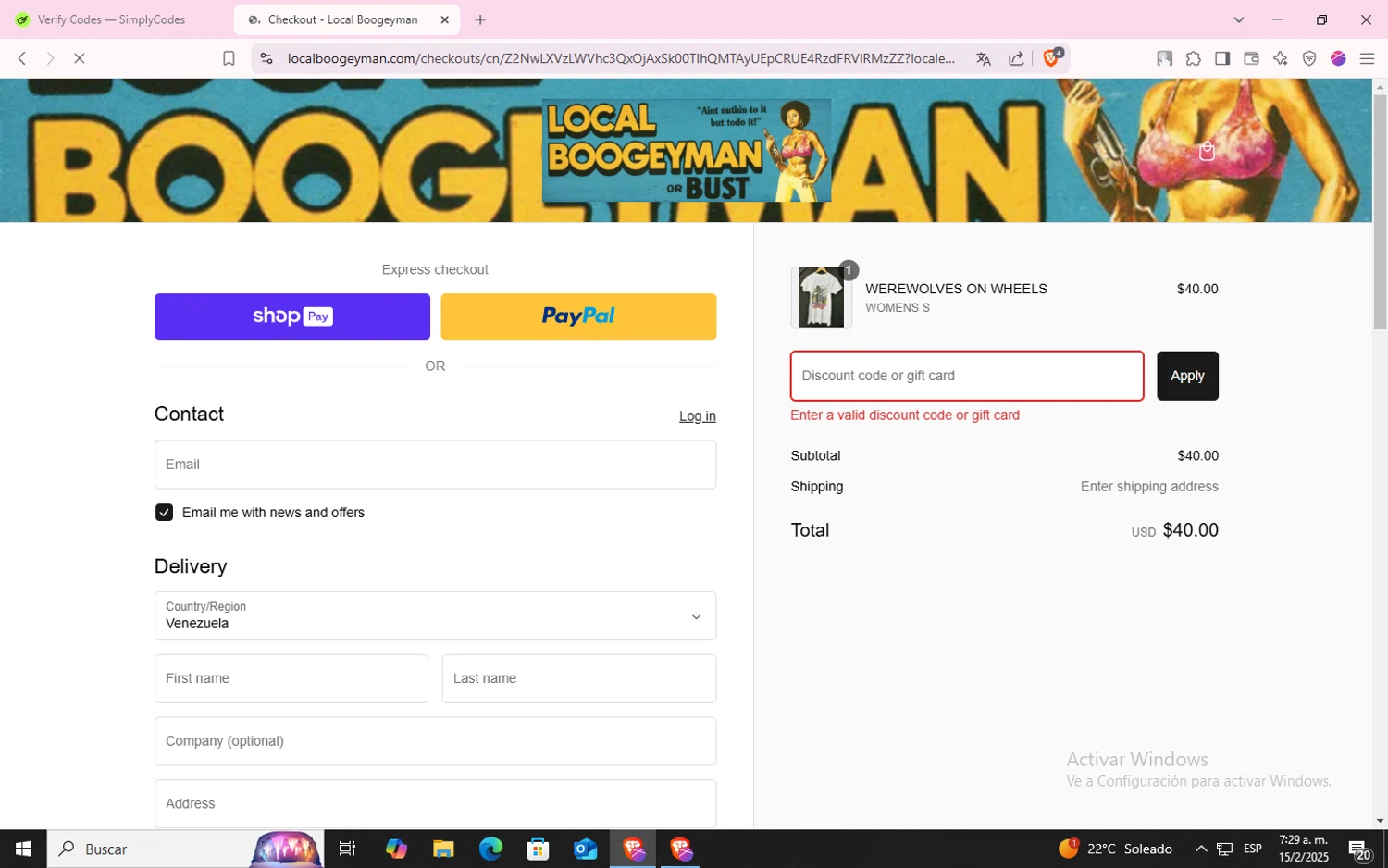Click the Discount code or gift card field
The width and height of the screenshot is (1388, 868).
pyautogui.click(x=967, y=376)
